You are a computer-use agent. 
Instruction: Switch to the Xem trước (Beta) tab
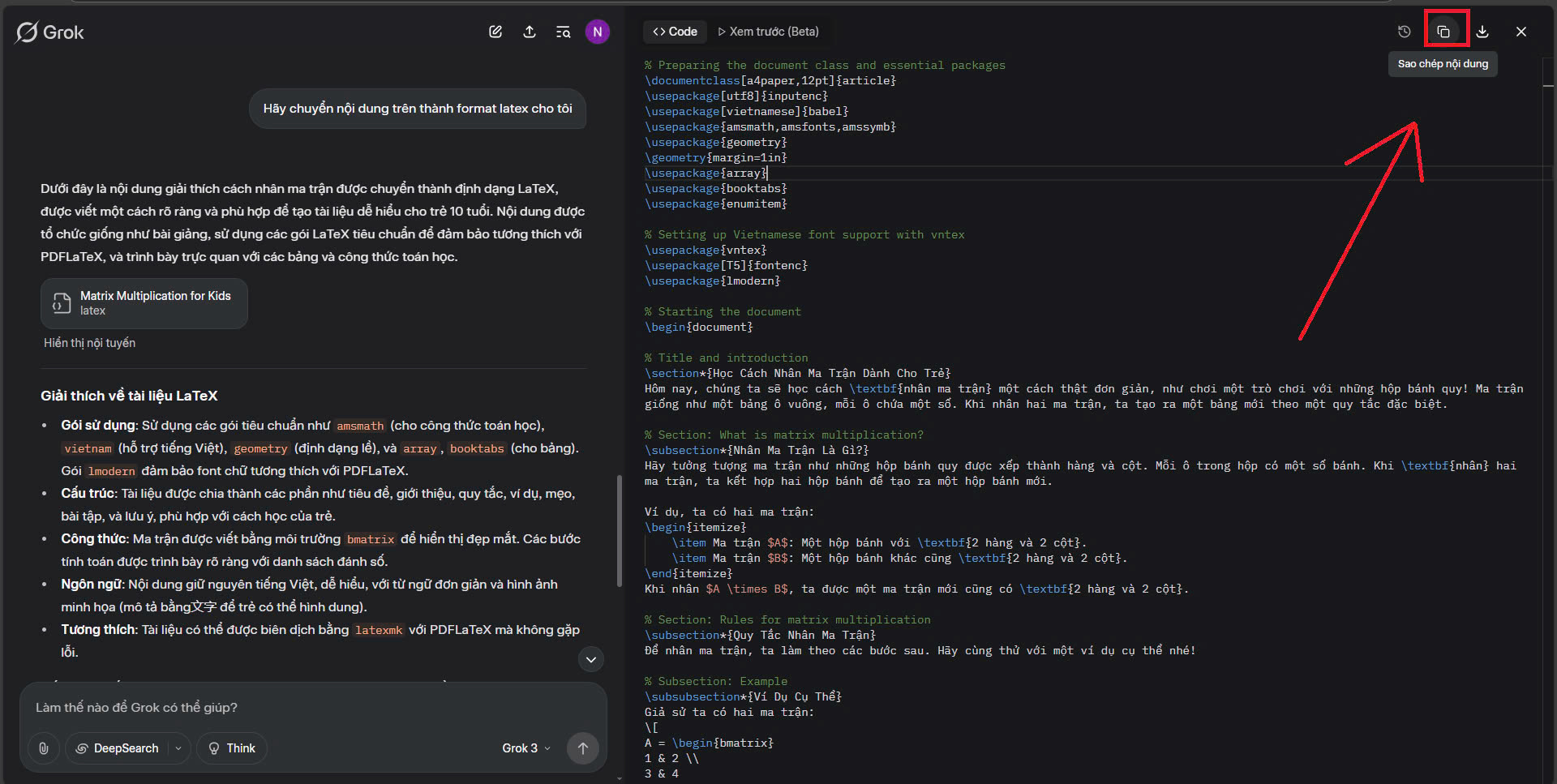click(x=768, y=32)
